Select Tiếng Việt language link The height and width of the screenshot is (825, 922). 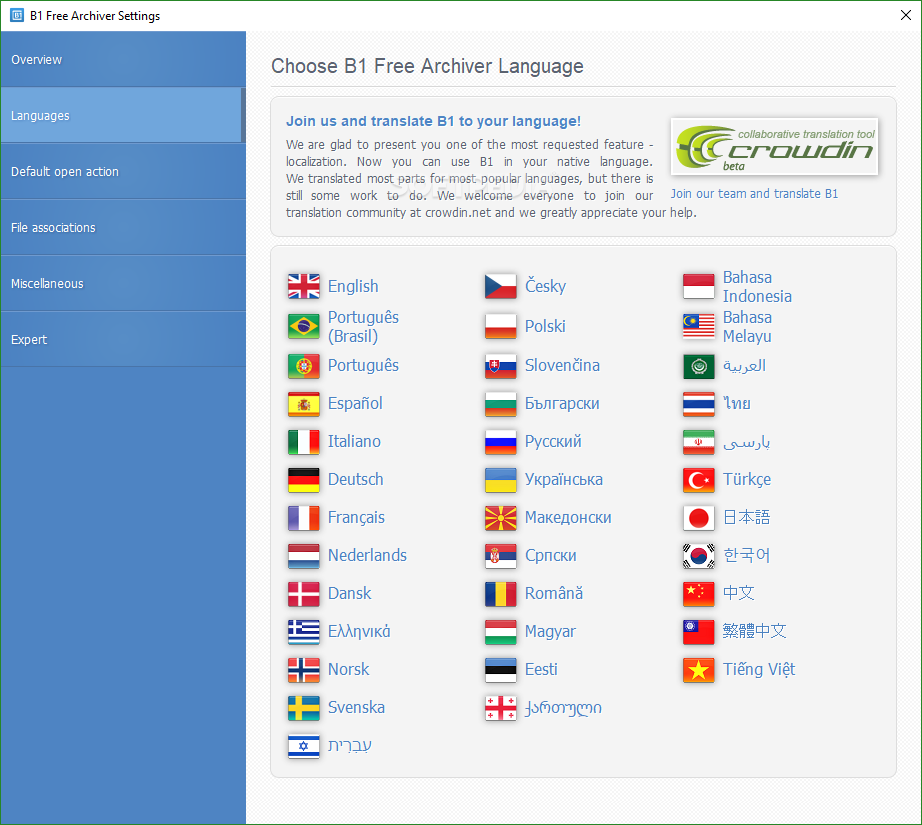pos(759,669)
